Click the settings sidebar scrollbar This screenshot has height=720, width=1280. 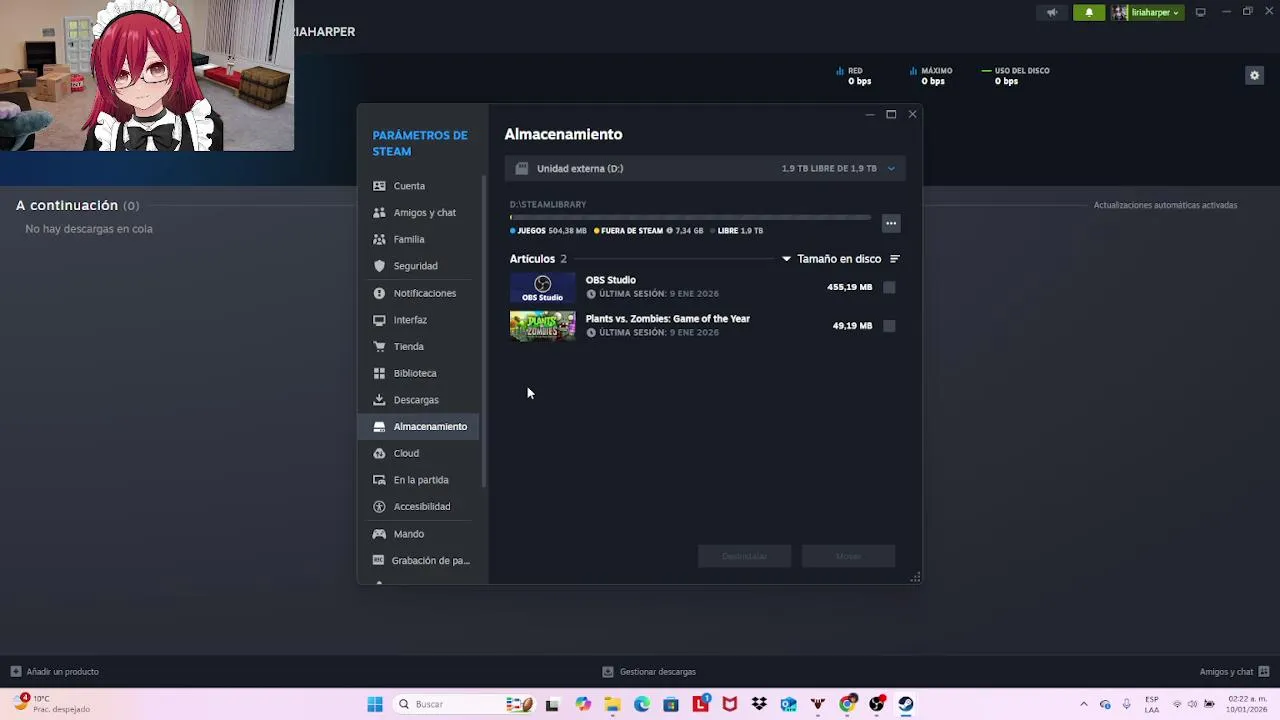[x=485, y=330]
